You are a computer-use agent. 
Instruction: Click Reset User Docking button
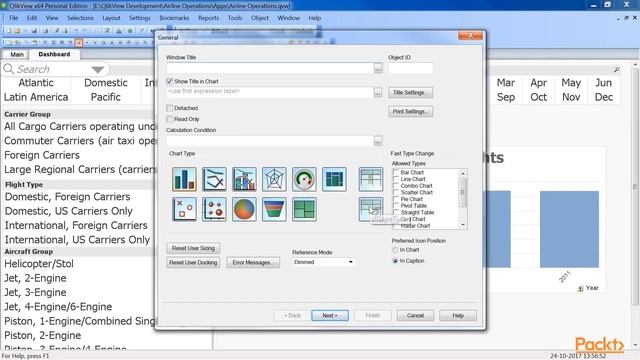193,262
